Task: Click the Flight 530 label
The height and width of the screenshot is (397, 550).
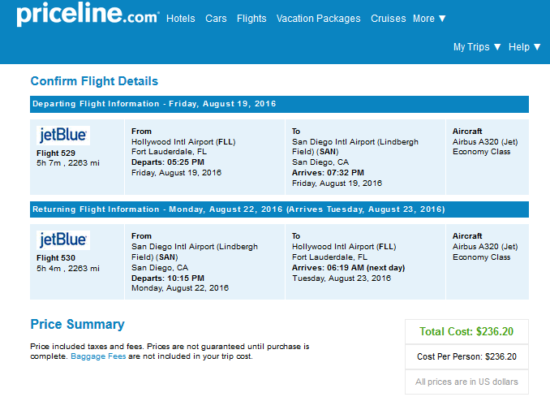Action: tap(56, 258)
